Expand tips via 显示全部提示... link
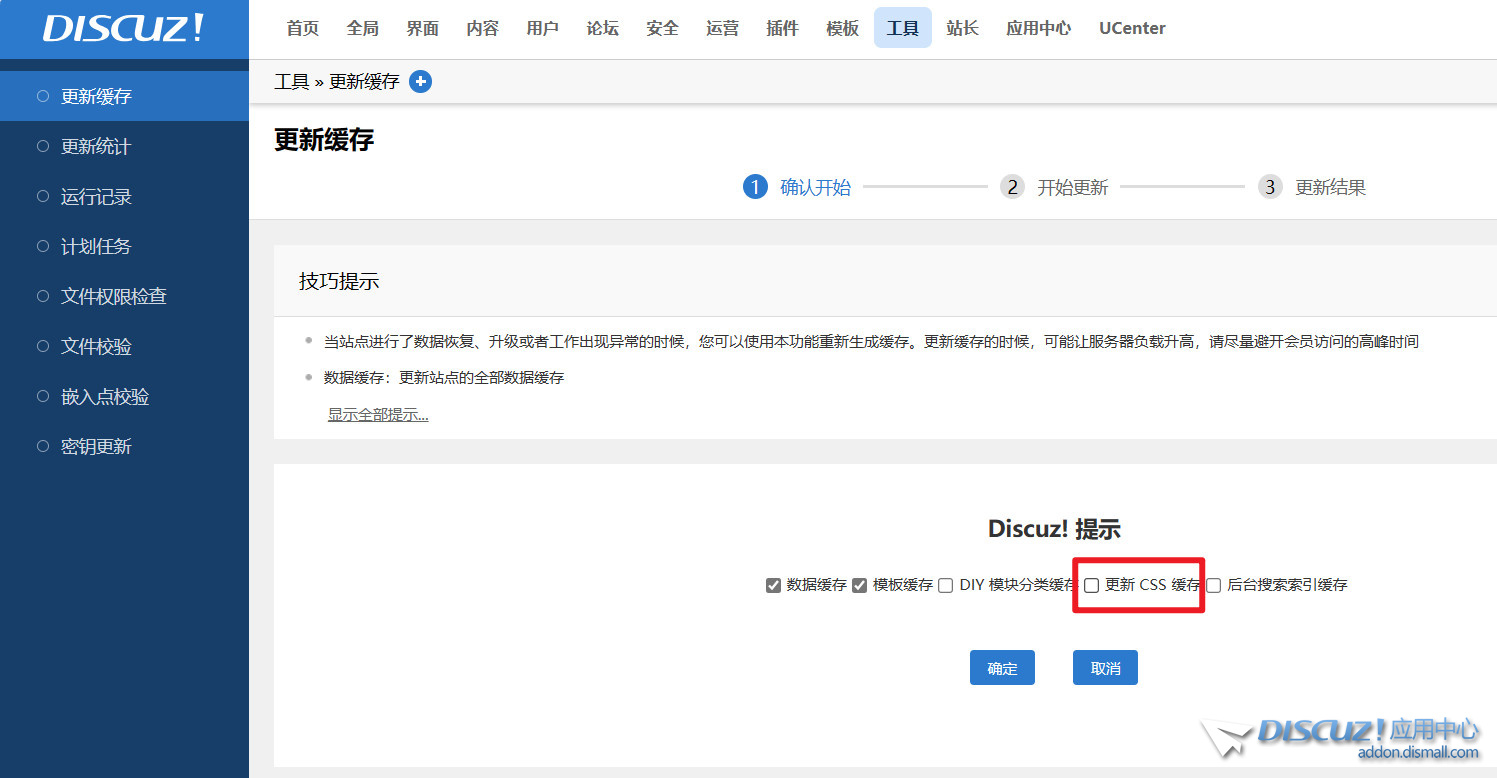Viewport: 1497px width, 778px height. point(378,415)
